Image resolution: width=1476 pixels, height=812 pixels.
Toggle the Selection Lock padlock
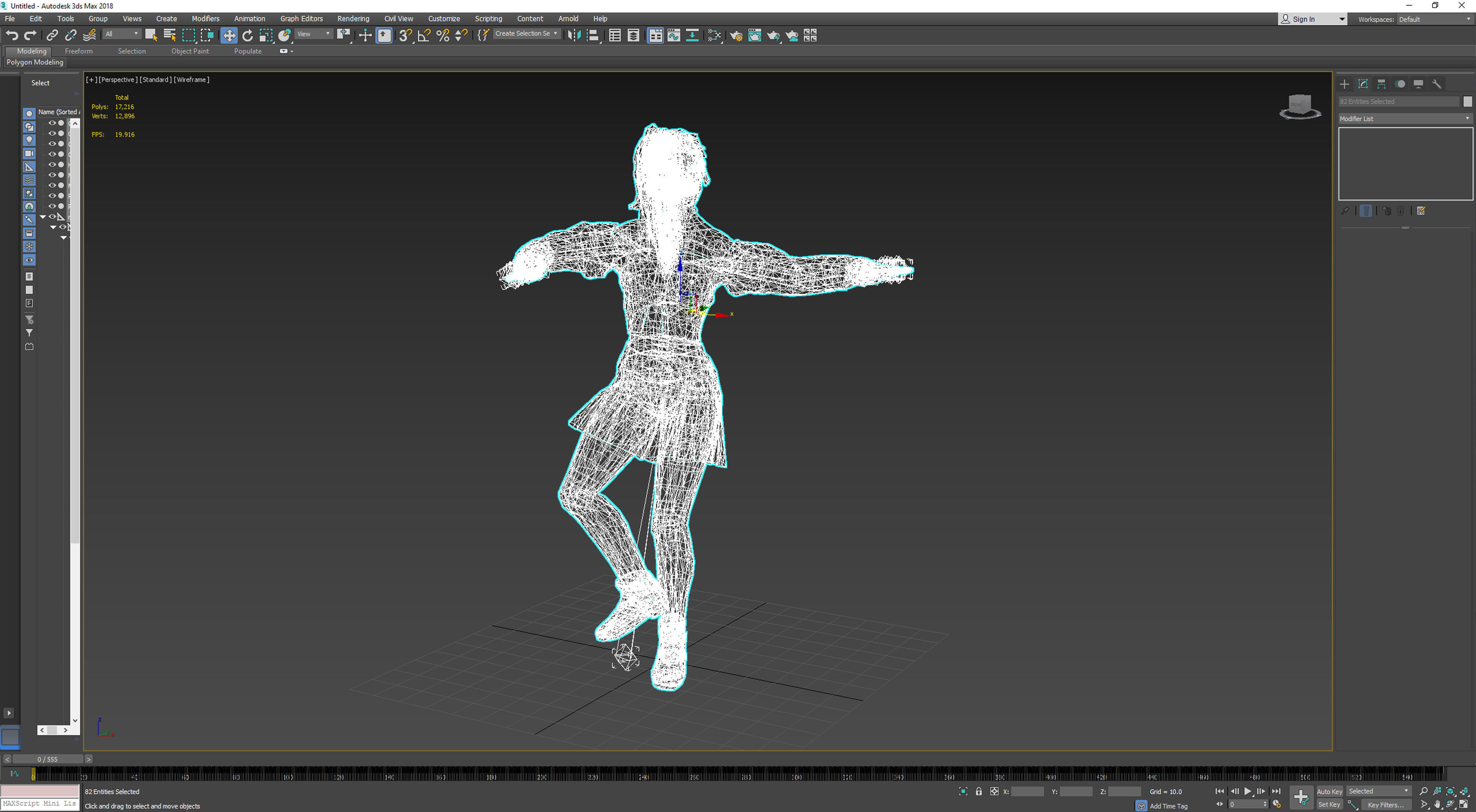[x=978, y=791]
